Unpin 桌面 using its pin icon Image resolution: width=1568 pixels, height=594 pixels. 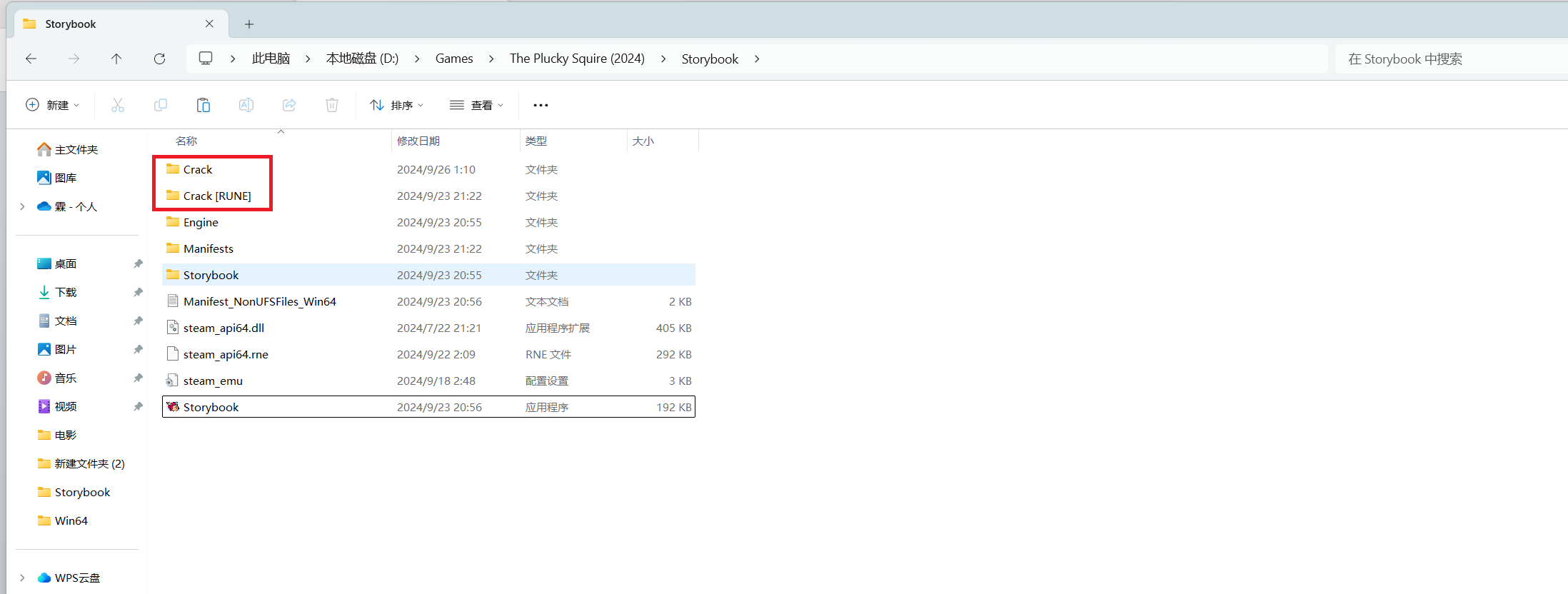[x=138, y=263]
